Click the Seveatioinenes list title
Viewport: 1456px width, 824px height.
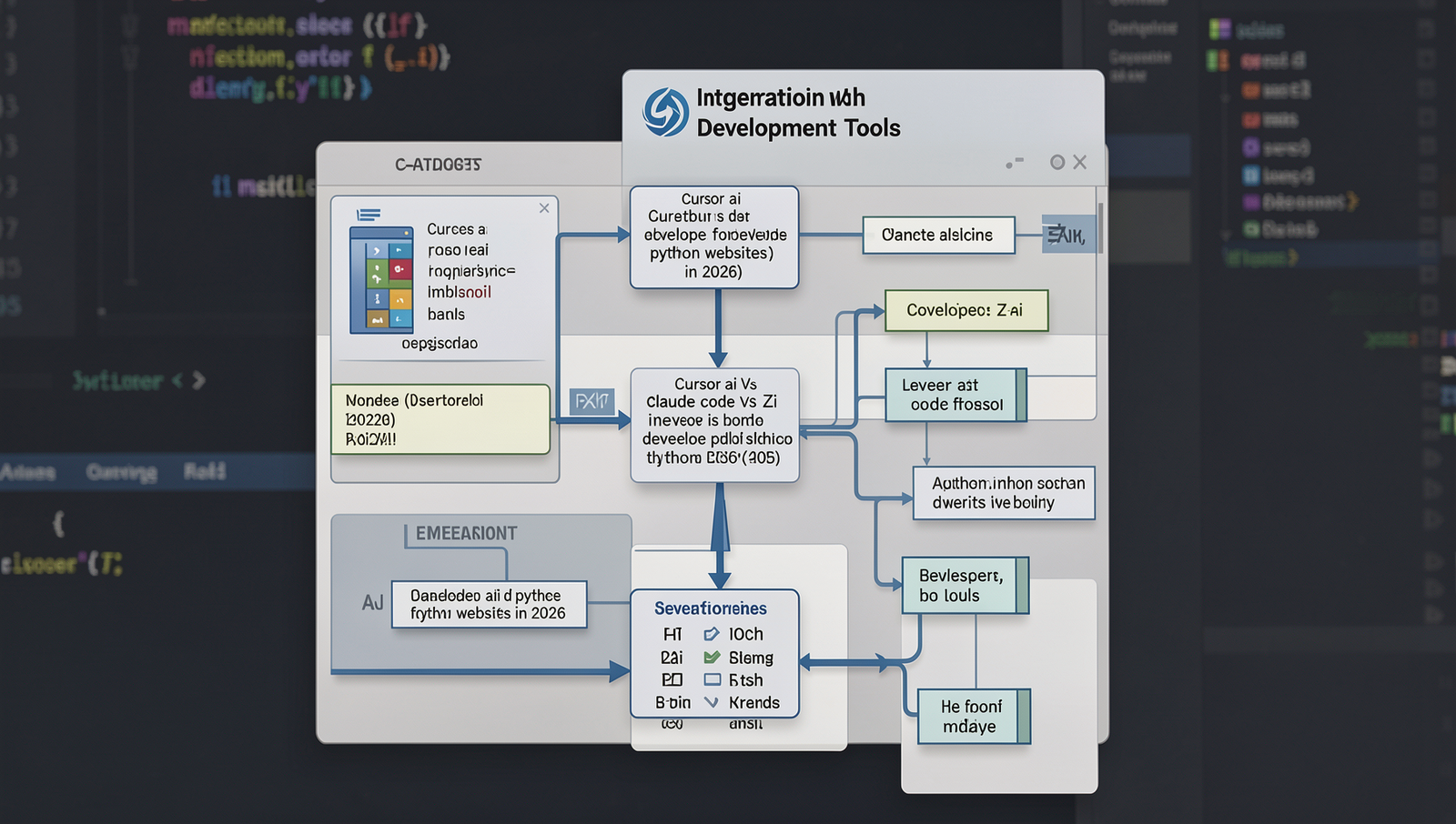711,608
